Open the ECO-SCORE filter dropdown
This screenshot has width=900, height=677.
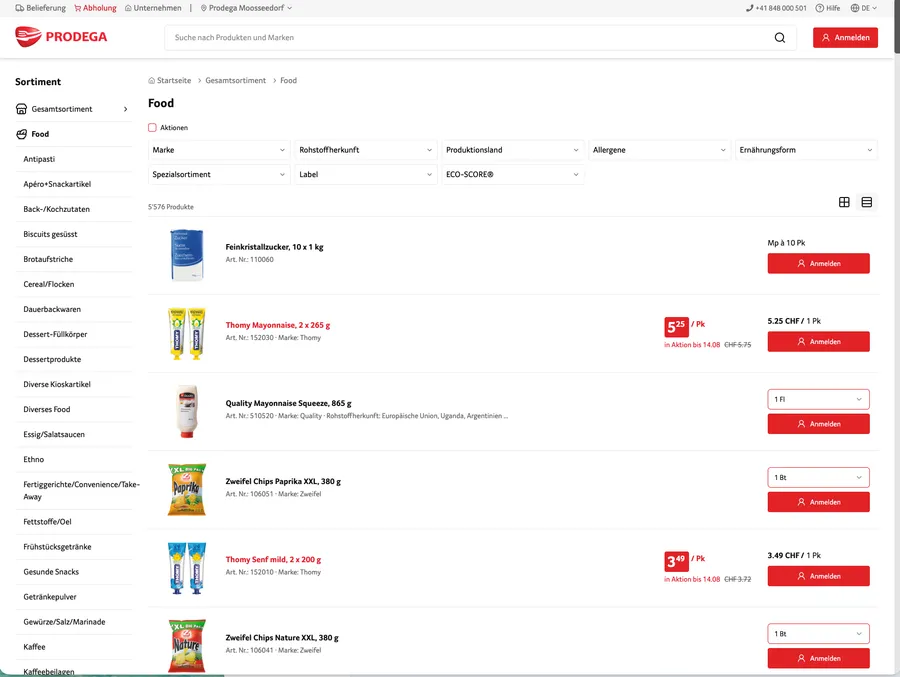513,175
